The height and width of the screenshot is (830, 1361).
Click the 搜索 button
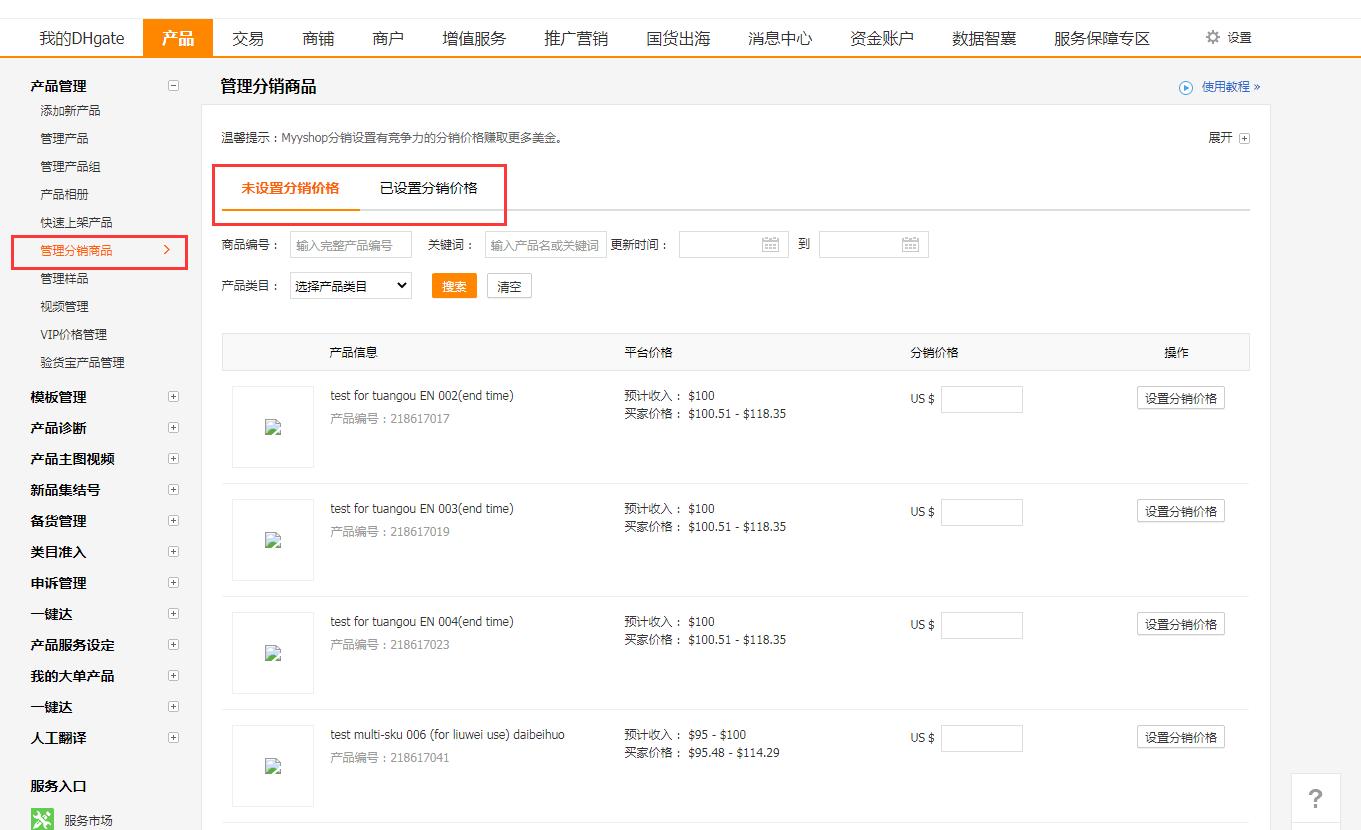[454, 285]
